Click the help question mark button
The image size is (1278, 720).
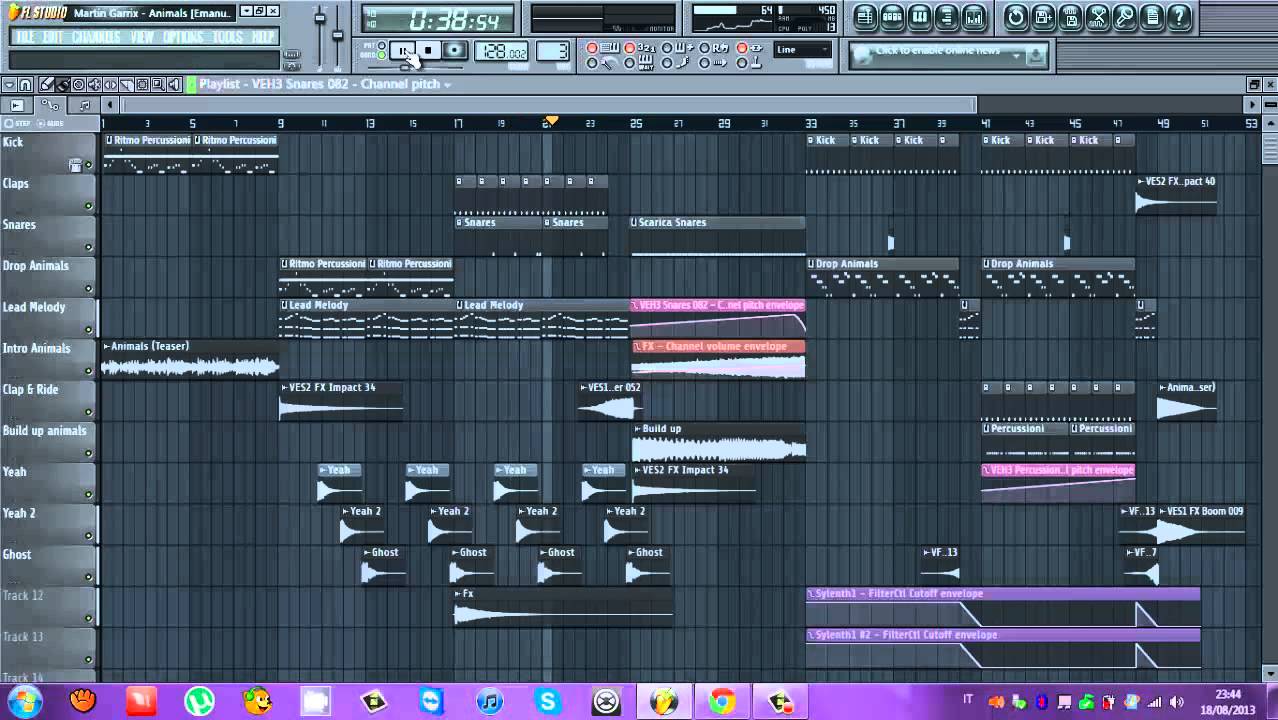[x=1180, y=17]
